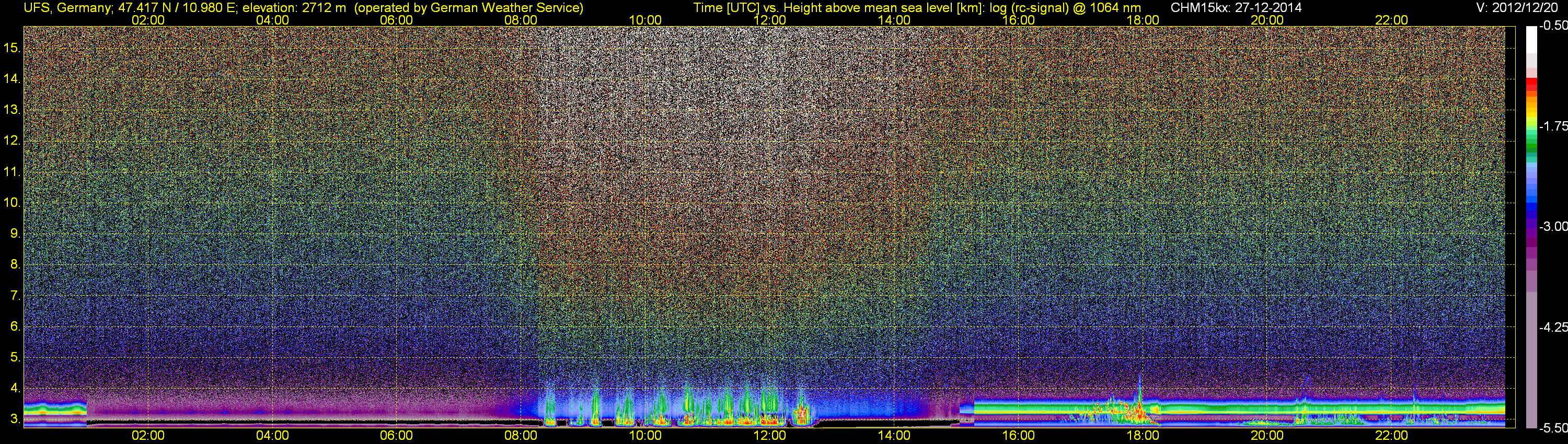The width and height of the screenshot is (1568, 444).
Task: Click the height axis '12.' km label
Action: click(11, 141)
